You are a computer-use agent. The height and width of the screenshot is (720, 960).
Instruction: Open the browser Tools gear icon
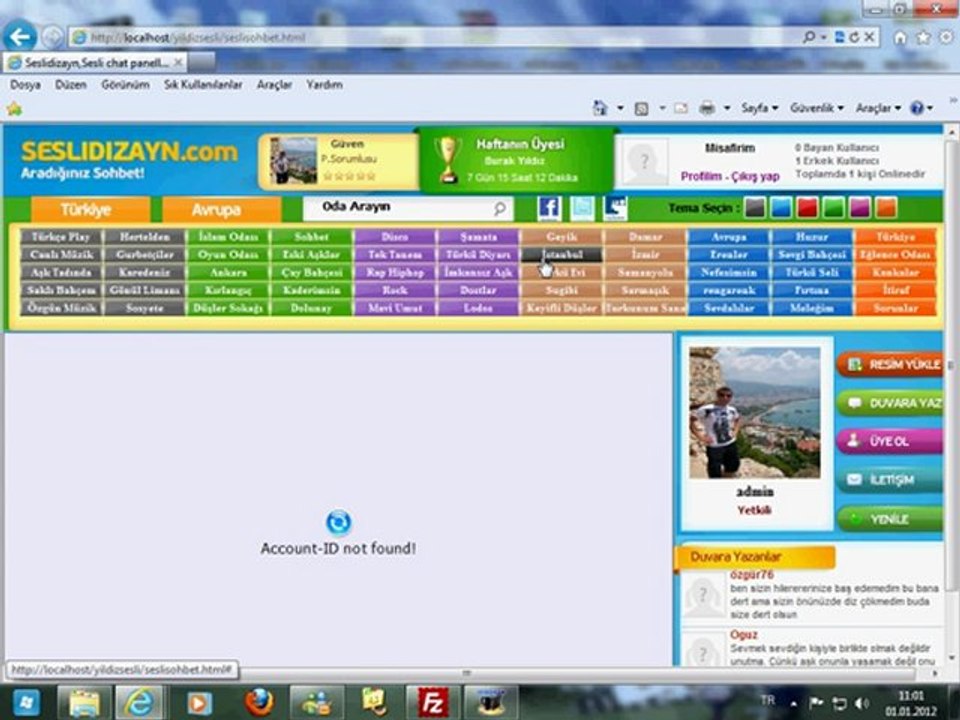(946, 37)
